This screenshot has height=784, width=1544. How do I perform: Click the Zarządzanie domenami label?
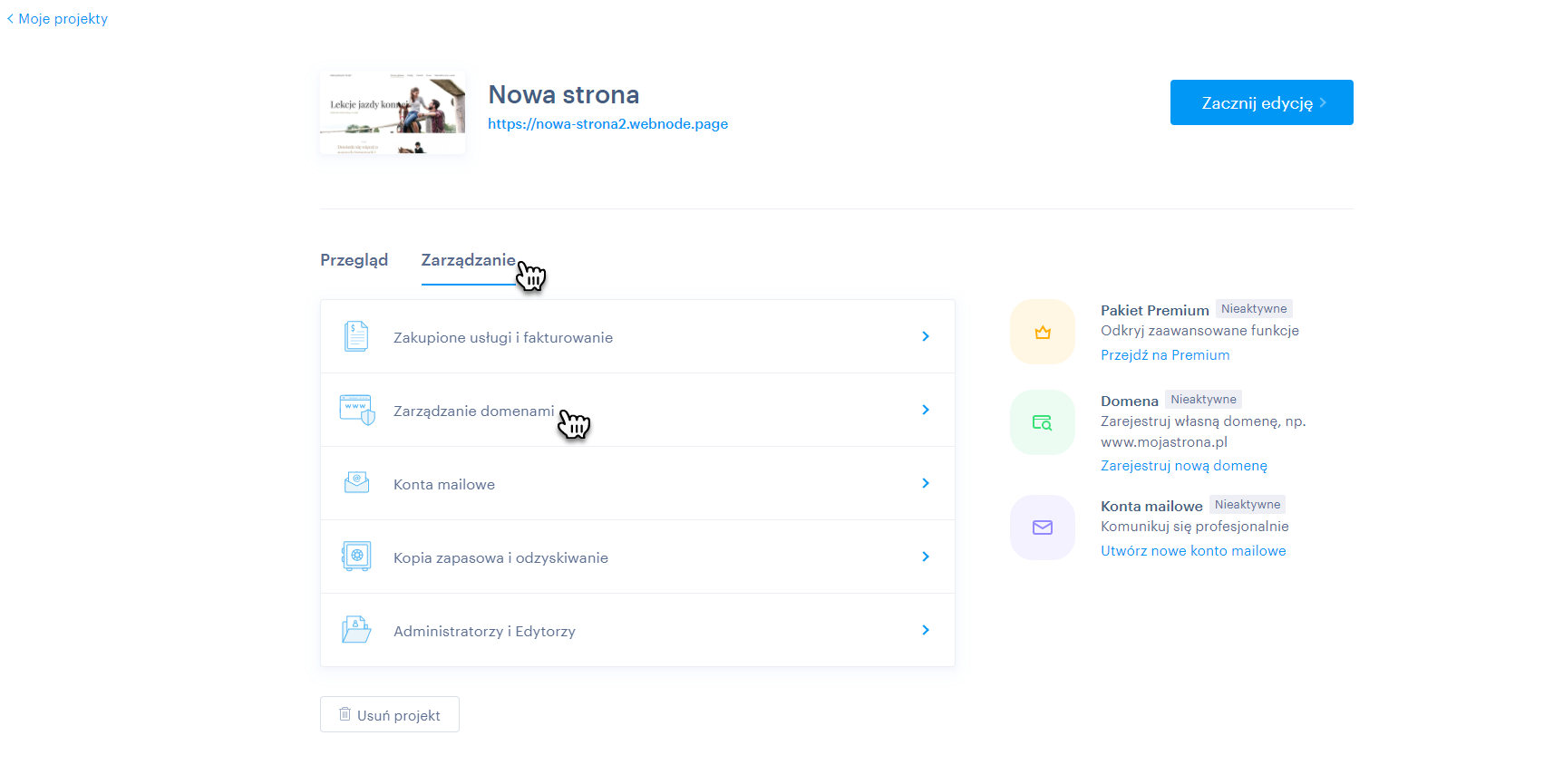(473, 411)
